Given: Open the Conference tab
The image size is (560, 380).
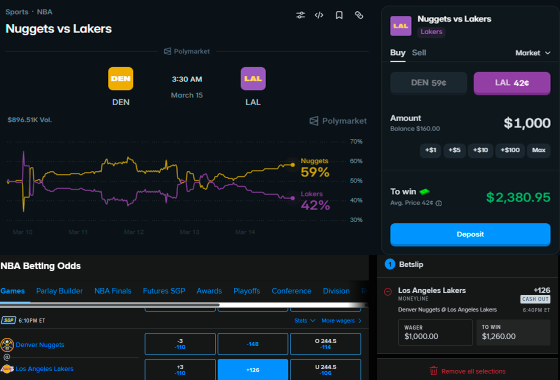Looking at the screenshot, I should [291, 291].
